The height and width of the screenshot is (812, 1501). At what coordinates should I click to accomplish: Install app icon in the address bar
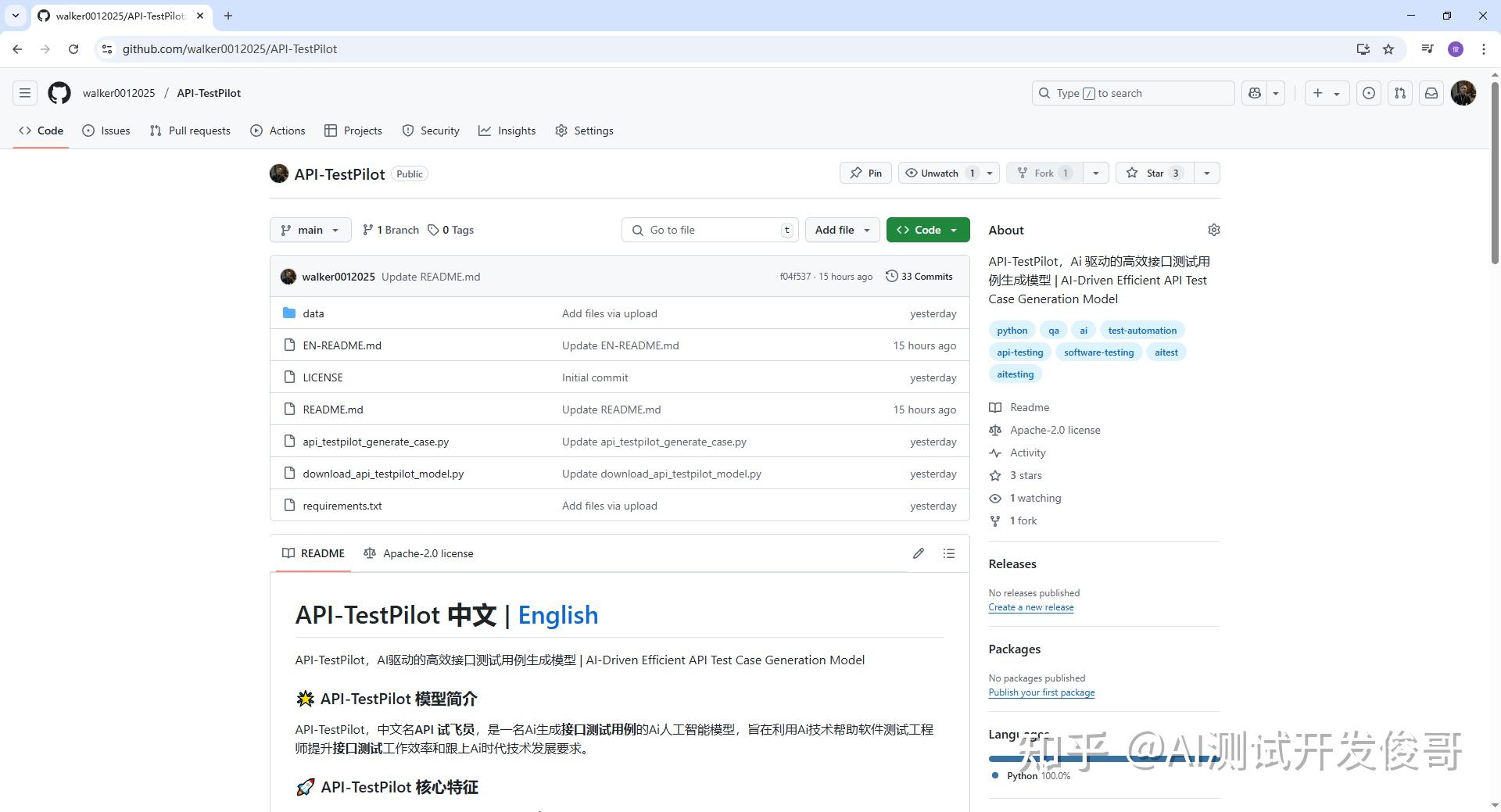(x=1363, y=48)
